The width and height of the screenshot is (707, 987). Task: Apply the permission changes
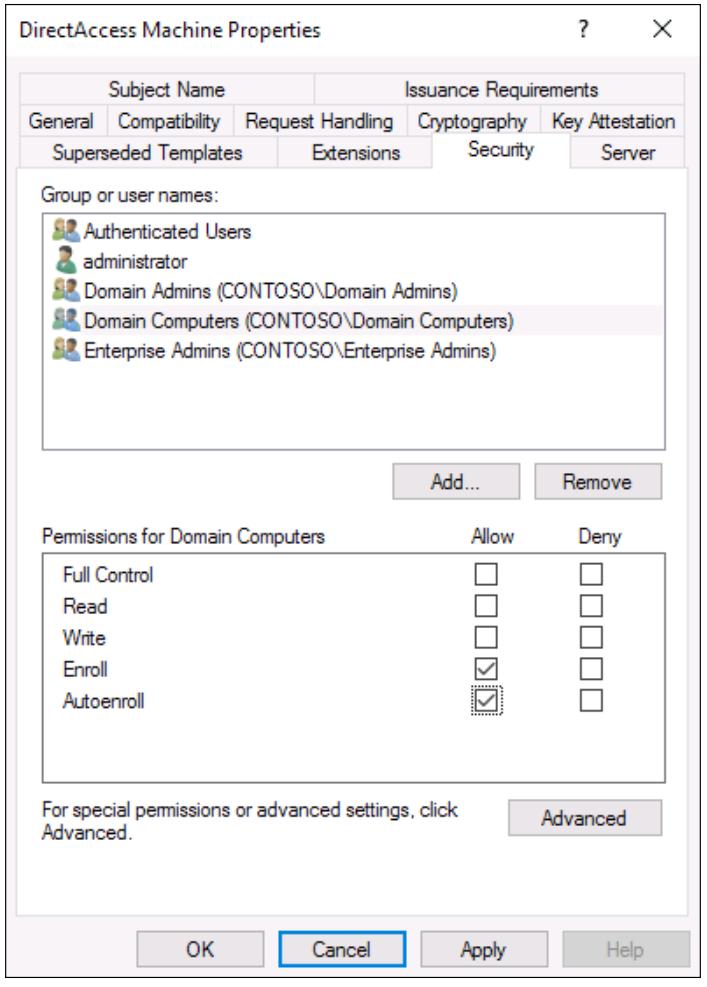pos(484,949)
